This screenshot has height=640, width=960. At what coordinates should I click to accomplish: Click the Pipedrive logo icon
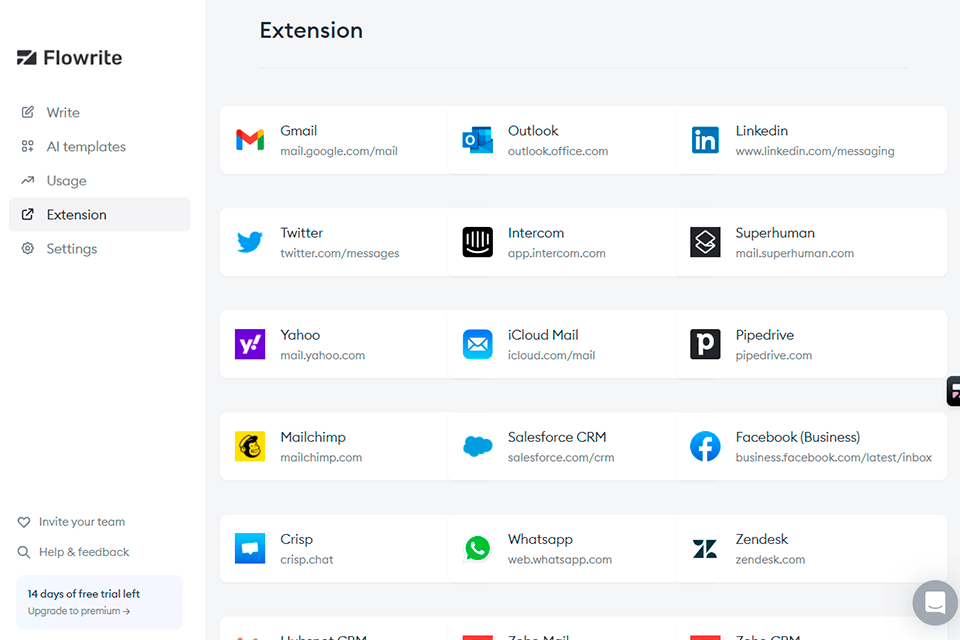705,344
